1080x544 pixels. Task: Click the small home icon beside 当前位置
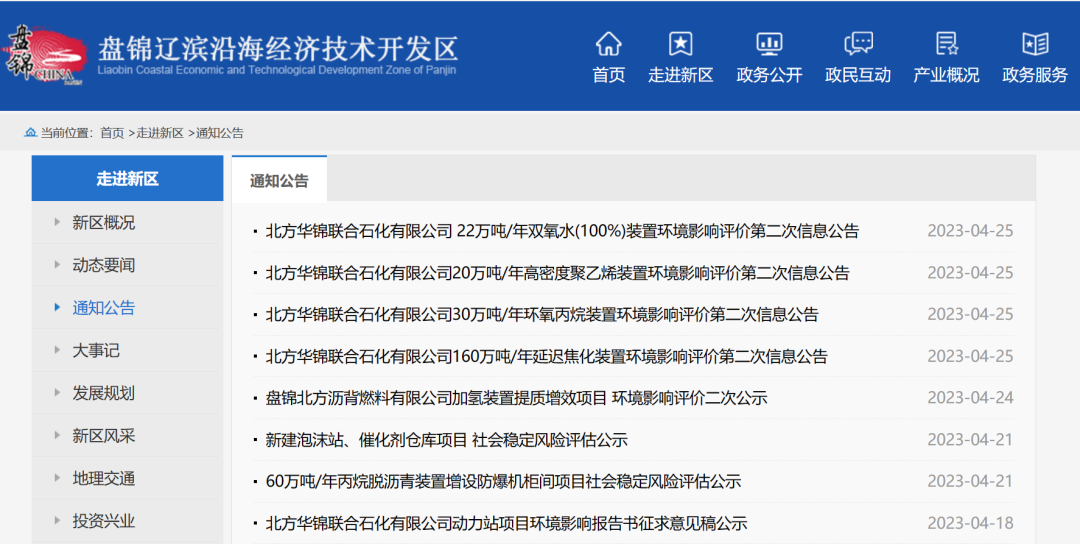tap(30, 133)
